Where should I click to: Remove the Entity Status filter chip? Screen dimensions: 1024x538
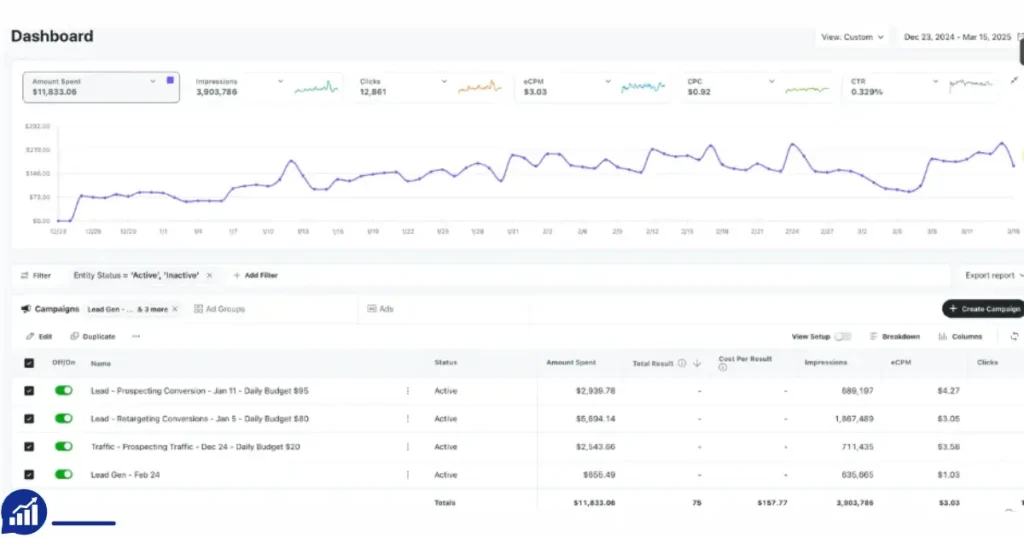click(209, 276)
